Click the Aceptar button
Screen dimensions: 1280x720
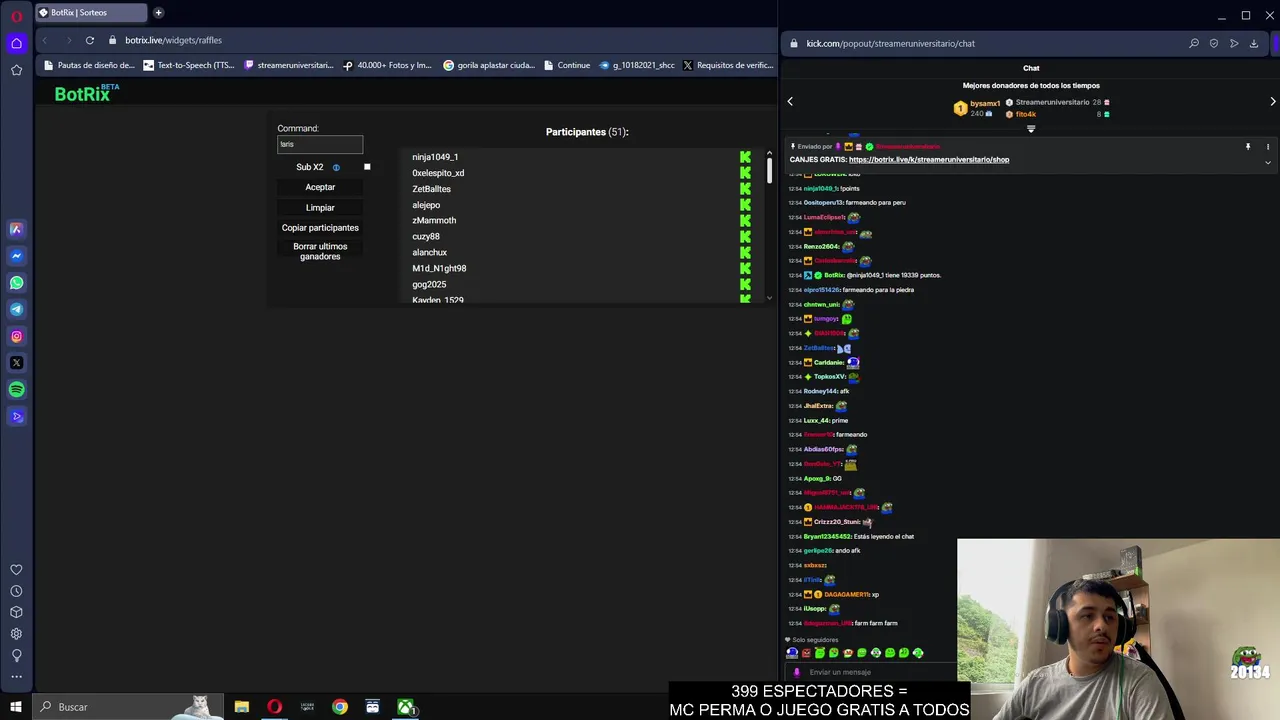pyautogui.click(x=320, y=187)
